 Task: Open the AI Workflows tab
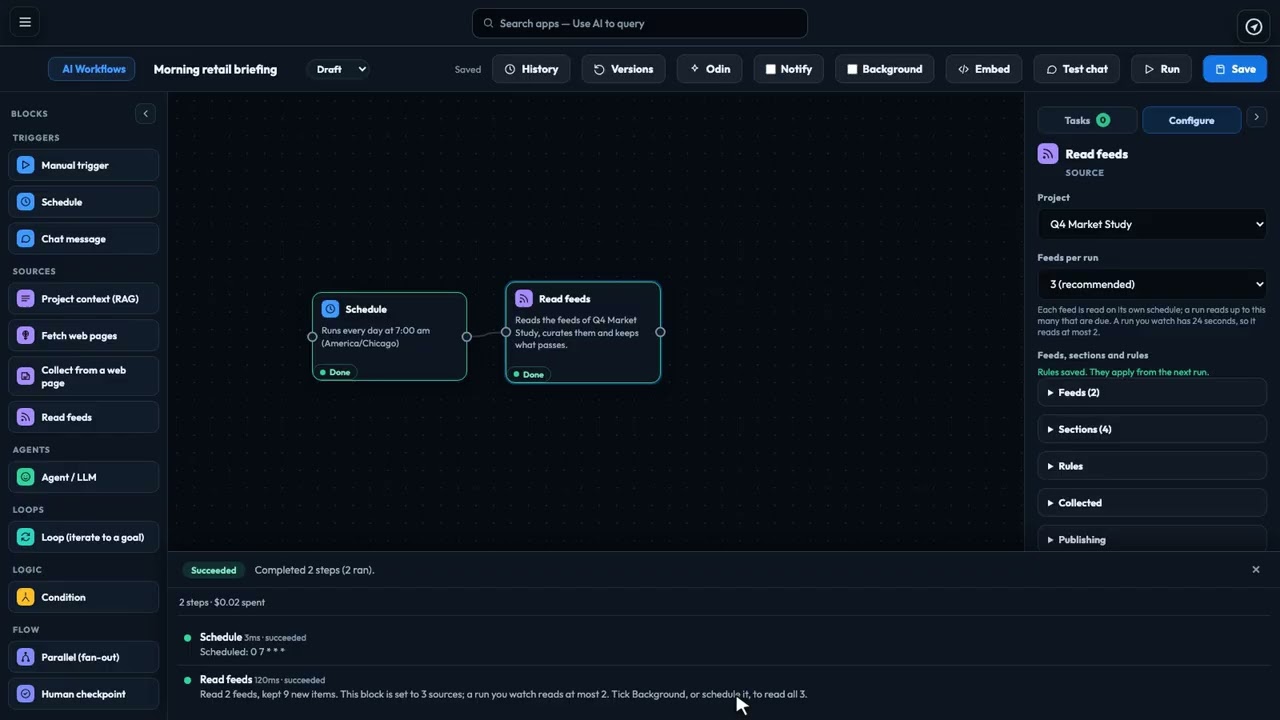pos(92,69)
